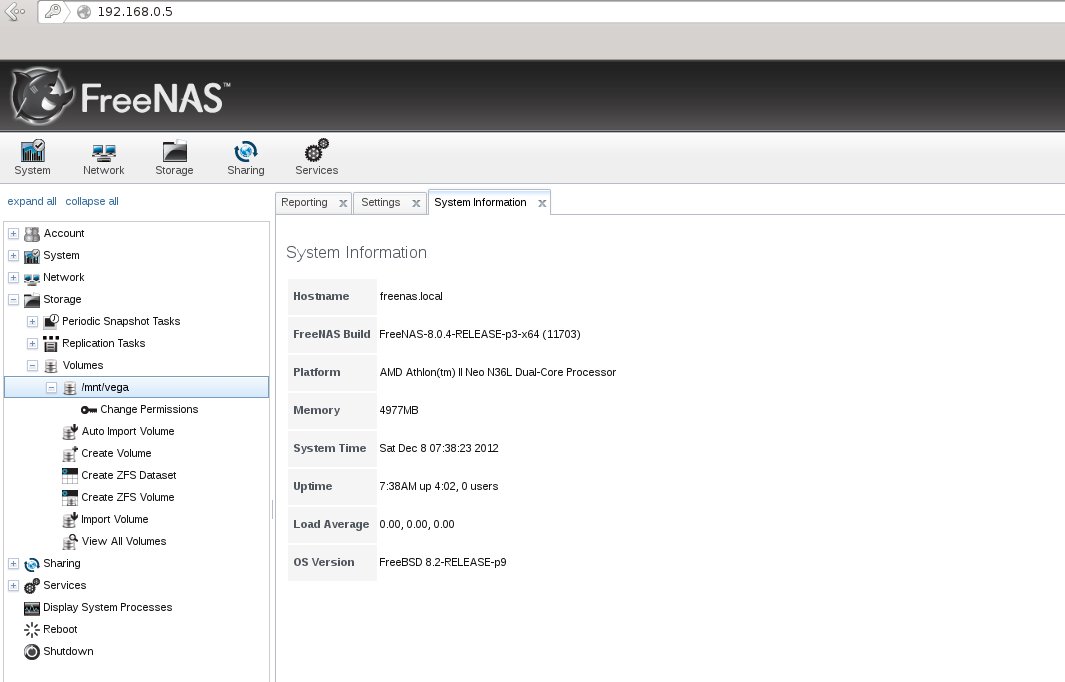Collapse the Storage tree node
This screenshot has width=1065, height=682.
pyautogui.click(x=14, y=300)
